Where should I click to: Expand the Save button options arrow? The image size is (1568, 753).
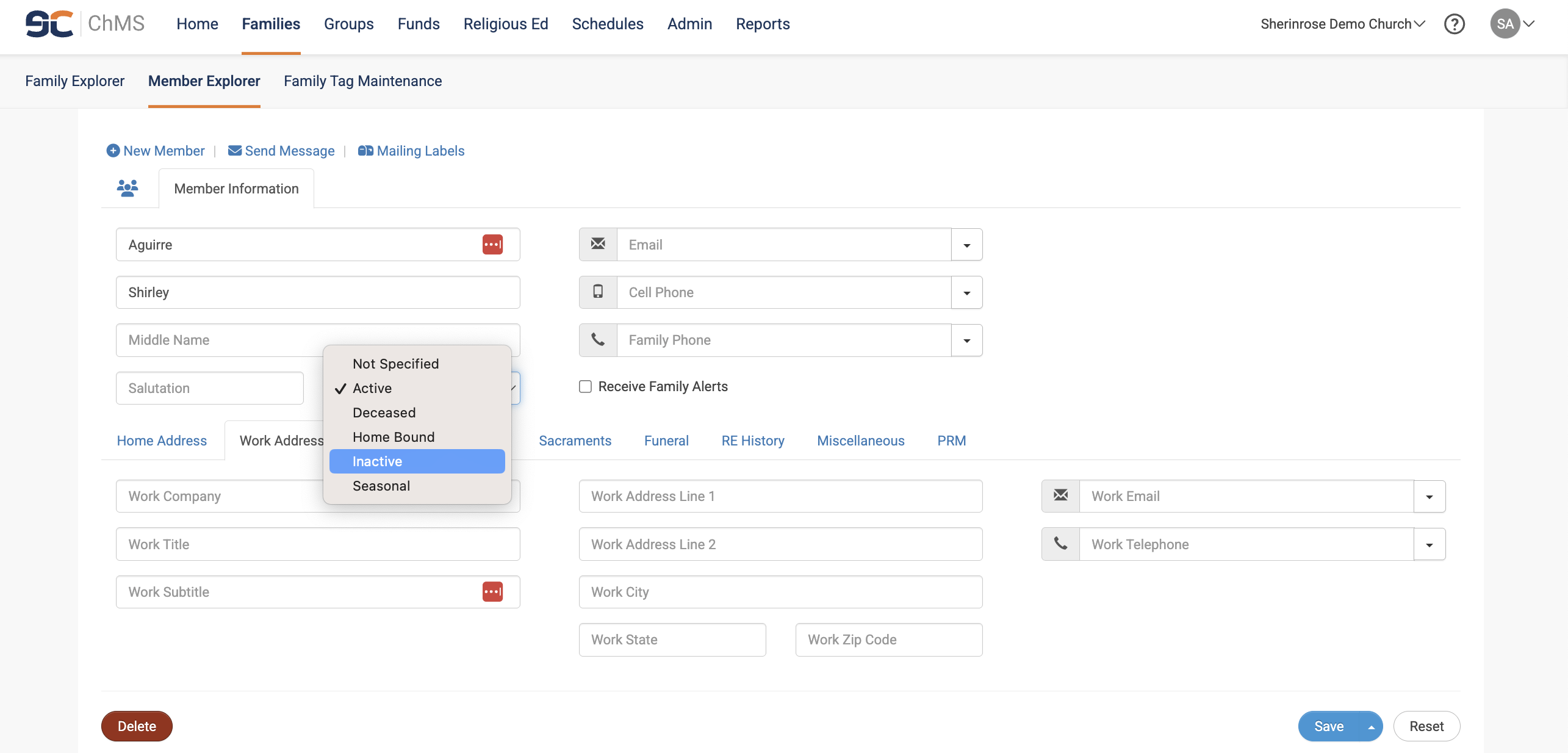pyautogui.click(x=1371, y=726)
